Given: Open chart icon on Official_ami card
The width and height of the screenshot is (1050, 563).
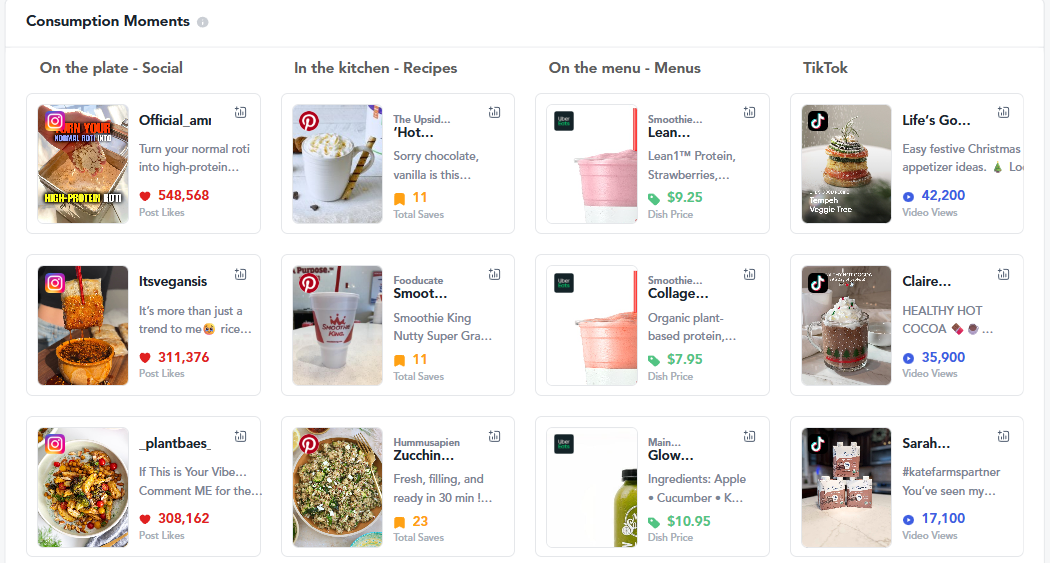Looking at the screenshot, I should click(x=240, y=113).
